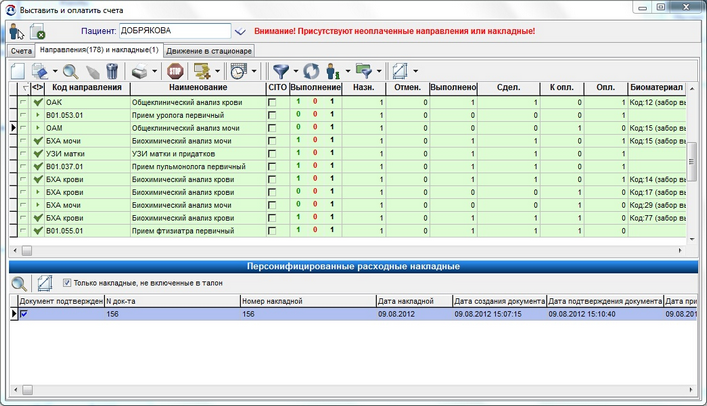The image size is (707, 406).
Task: Click the invoices grid horizontal scrollbar thumb
Action: (x=28, y=389)
